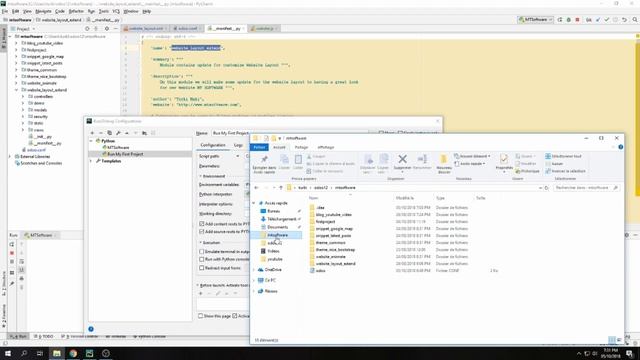Collapse Python node in Run/Debug configurations tree
The width and height of the screenshot is (640, 360).
pos(91,141)
